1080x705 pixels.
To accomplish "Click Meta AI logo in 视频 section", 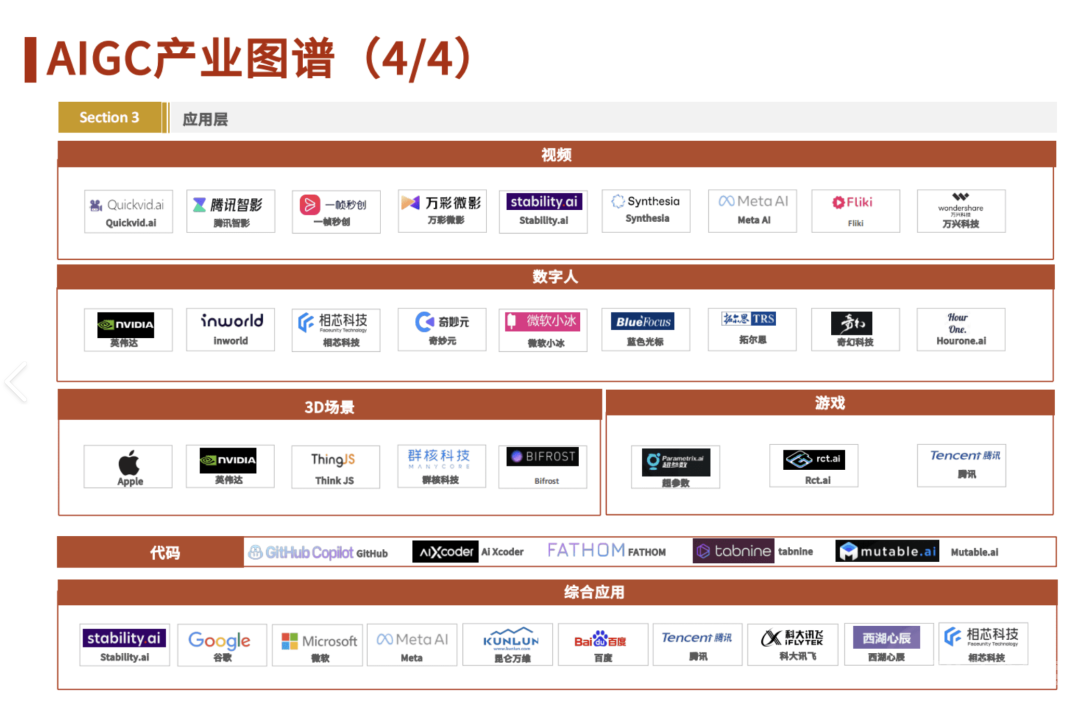I will 753,211.
